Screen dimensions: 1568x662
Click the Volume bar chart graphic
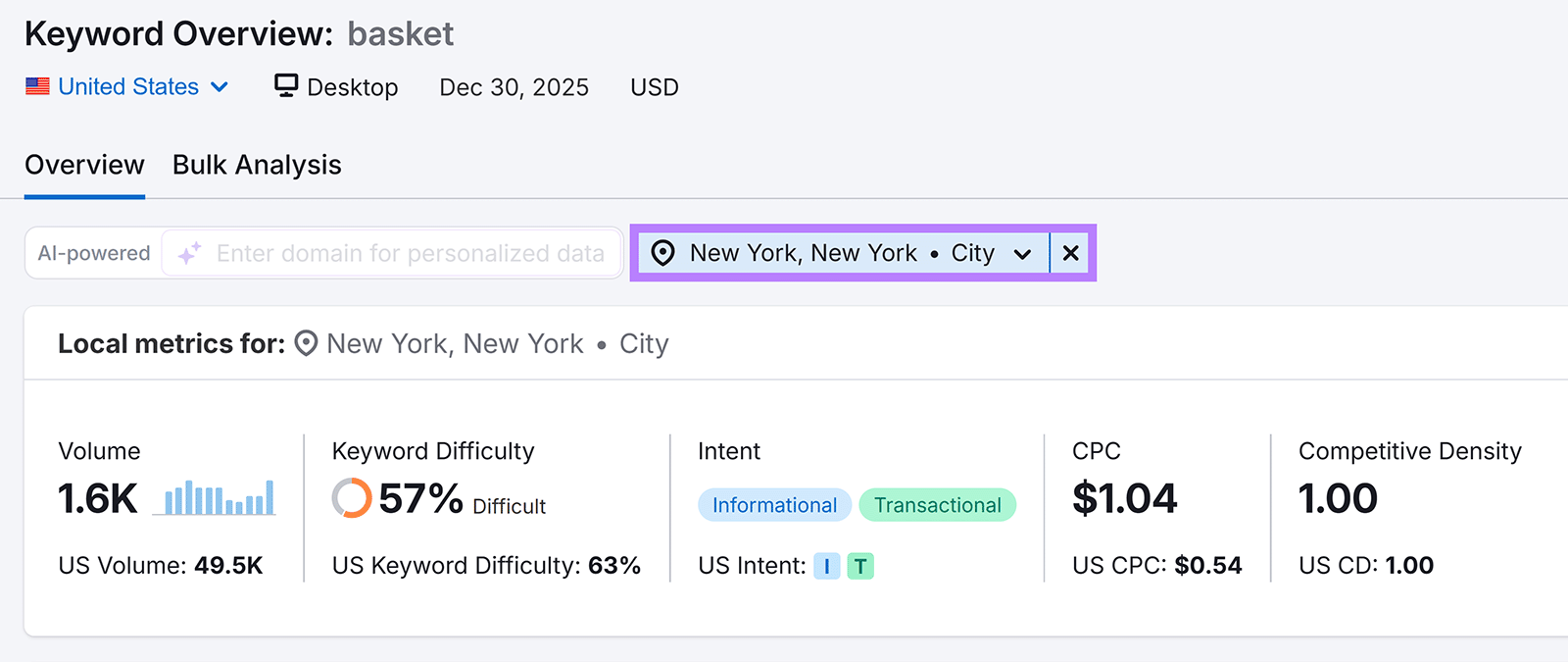216,498
